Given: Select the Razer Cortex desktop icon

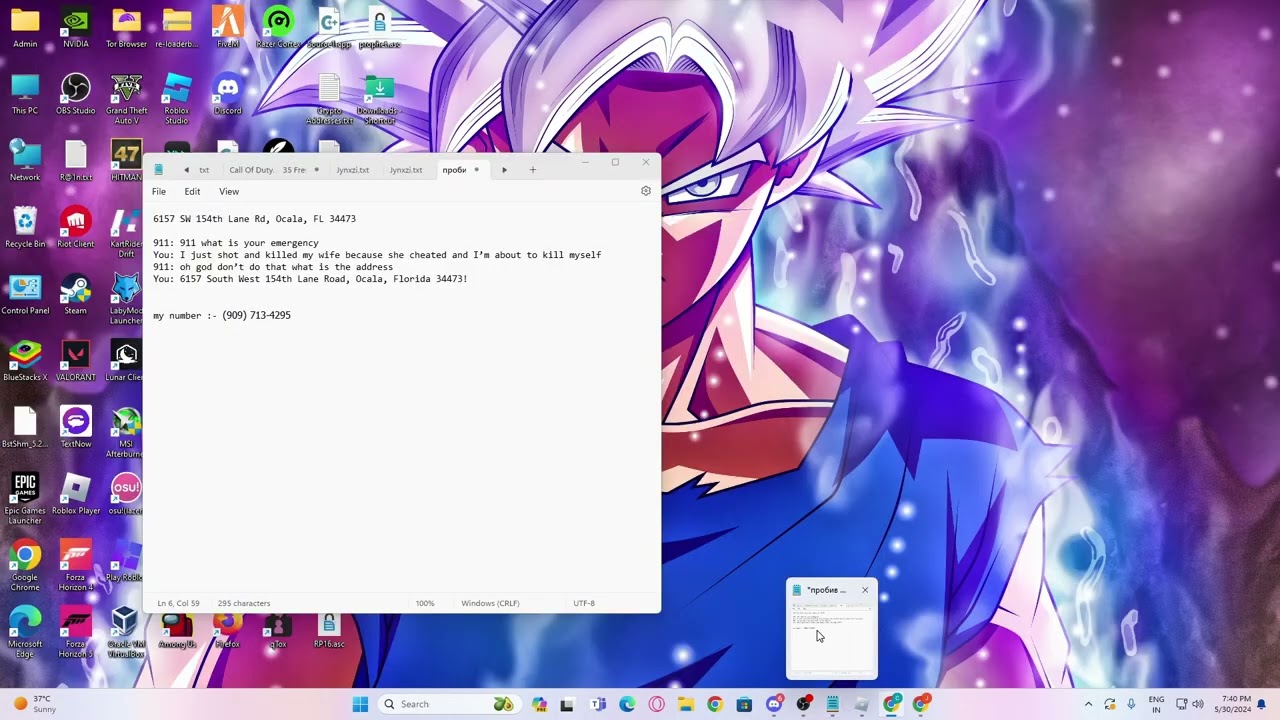Looking at the screenshot, I should (x=278, y=28).
